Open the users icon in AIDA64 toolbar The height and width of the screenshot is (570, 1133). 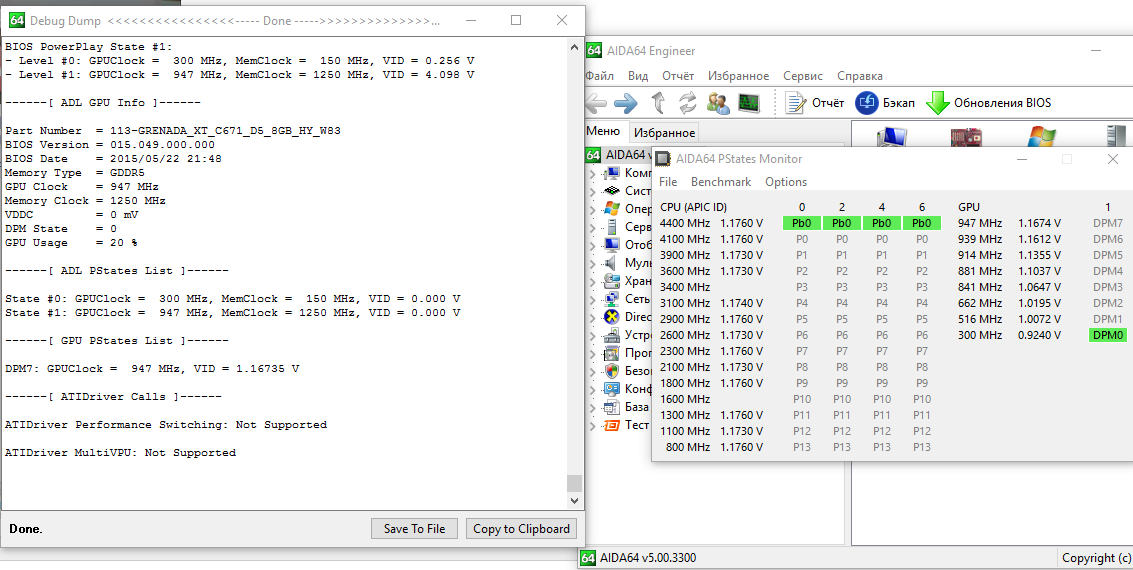pos(718,103)
